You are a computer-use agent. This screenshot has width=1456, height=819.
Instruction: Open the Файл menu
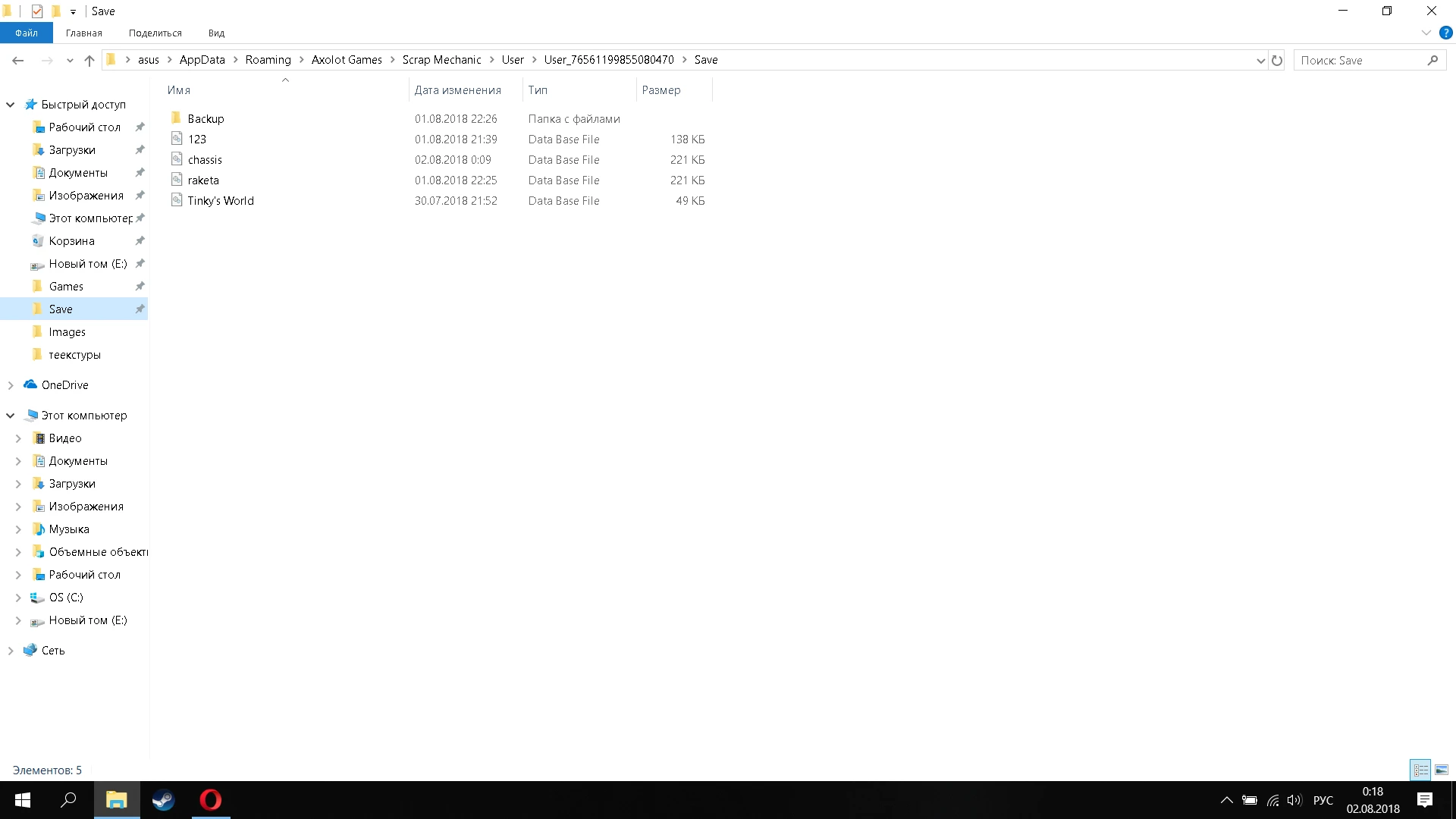coord(26,33)
